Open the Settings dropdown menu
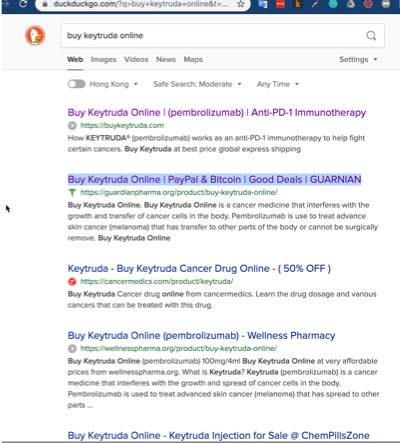This screenshot has height=443, width=400. [358, 59]
